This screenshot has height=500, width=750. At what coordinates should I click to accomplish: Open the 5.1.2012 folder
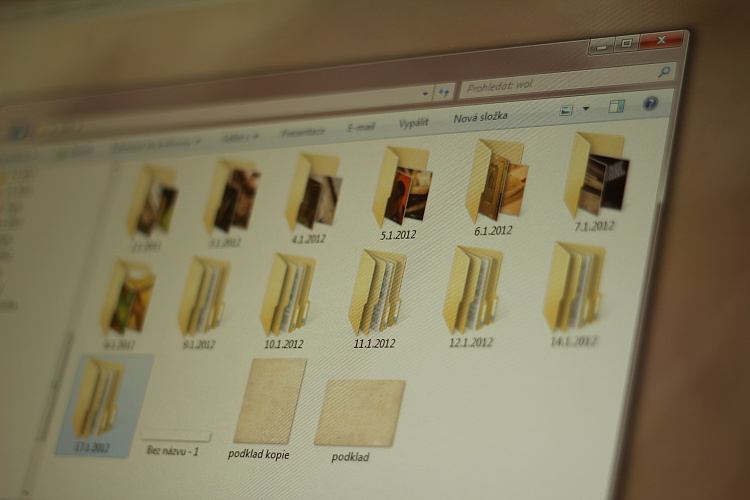click(x=401, y=191)
